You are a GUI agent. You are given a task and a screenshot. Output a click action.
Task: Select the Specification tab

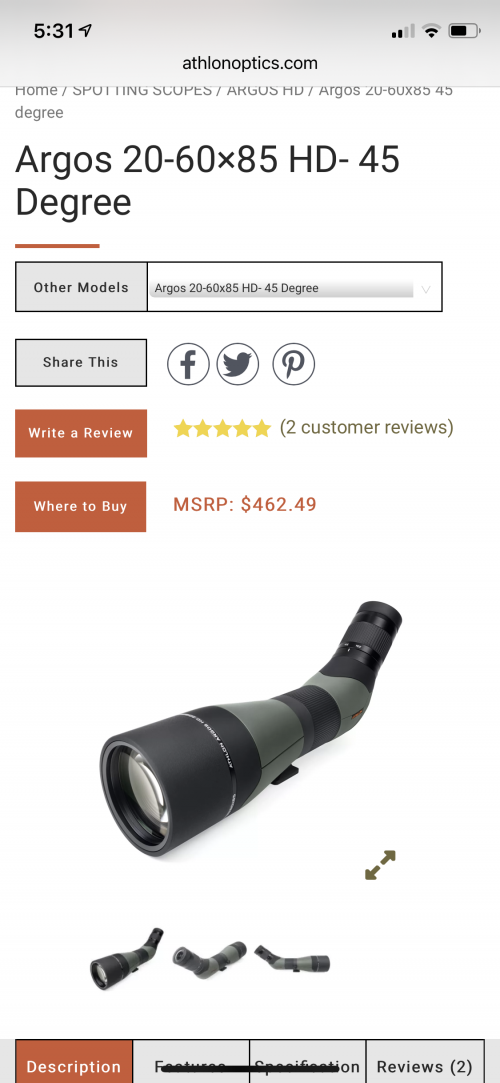point(307,1066)
